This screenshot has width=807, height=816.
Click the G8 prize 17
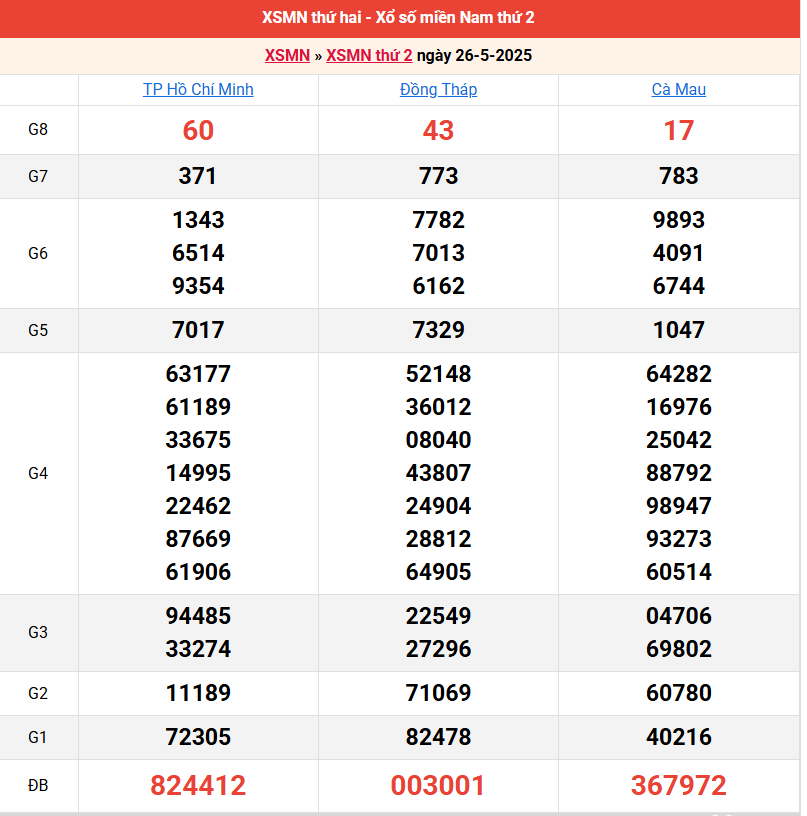[x=678, y=130]
